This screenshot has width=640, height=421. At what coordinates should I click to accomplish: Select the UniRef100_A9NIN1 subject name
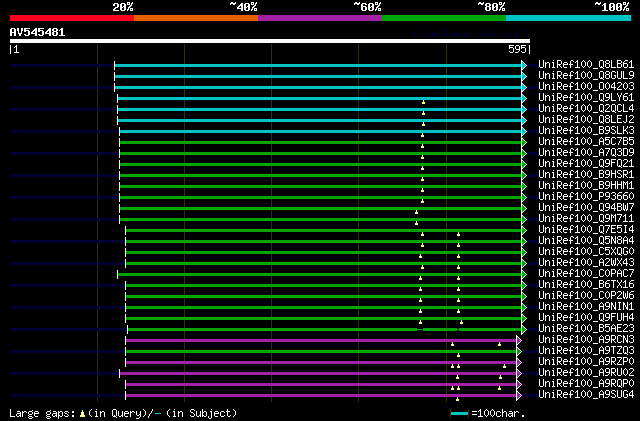tap(586, 307)
